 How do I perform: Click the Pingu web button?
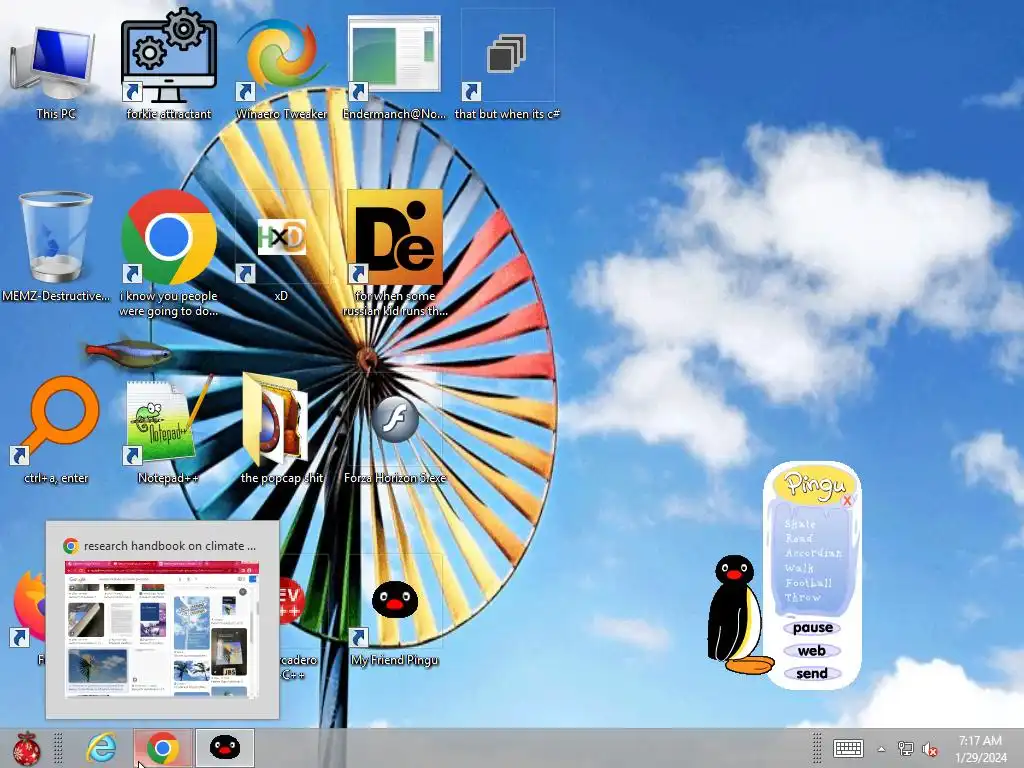point(812,650)
